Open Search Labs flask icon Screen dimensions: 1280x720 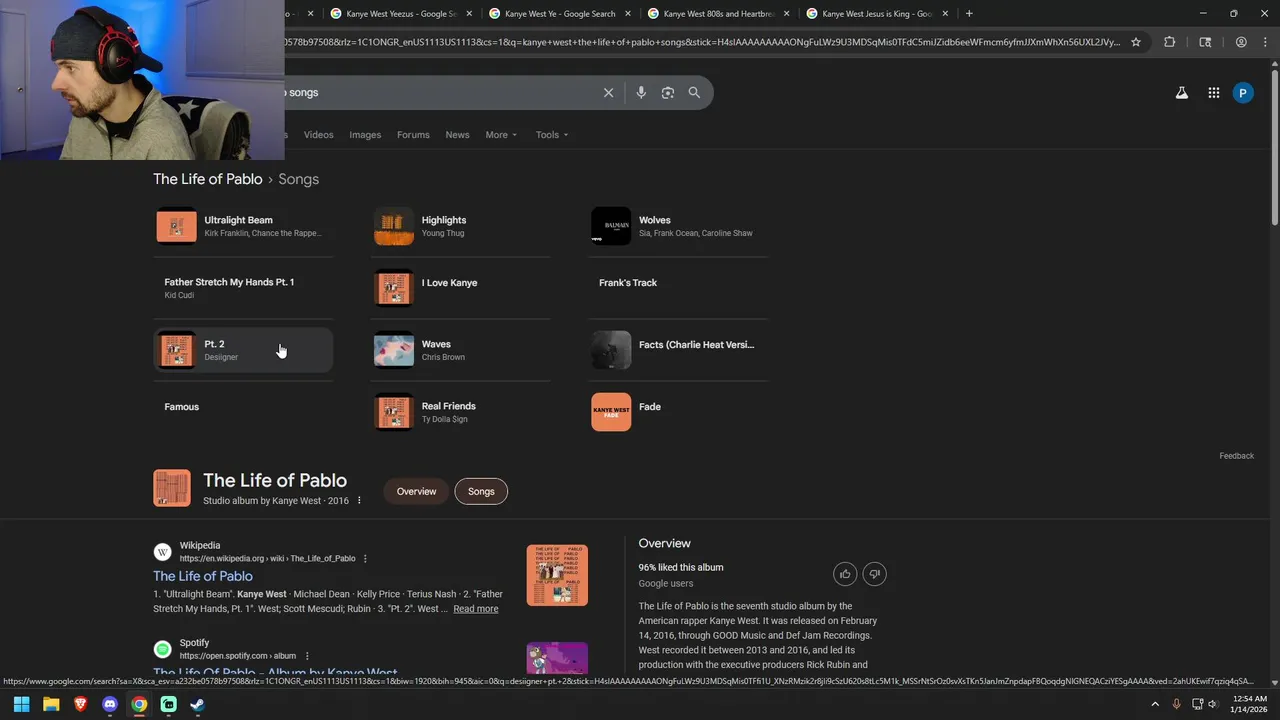coord(1181,93)
